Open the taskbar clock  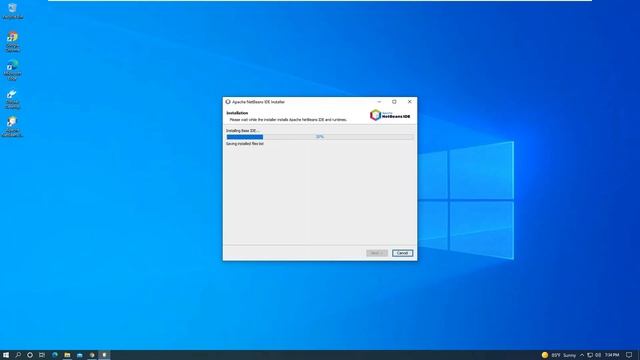pos(612,355)
